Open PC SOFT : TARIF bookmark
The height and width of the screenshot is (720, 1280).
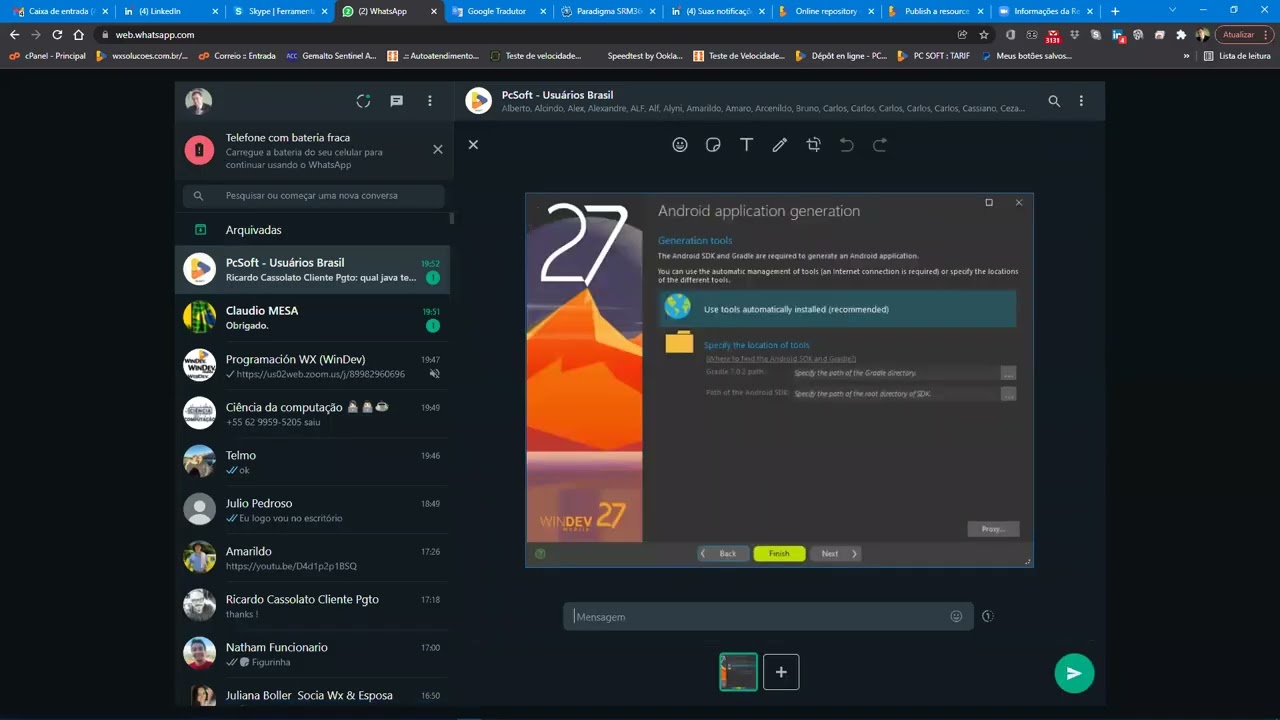click(x=934, y=56)
